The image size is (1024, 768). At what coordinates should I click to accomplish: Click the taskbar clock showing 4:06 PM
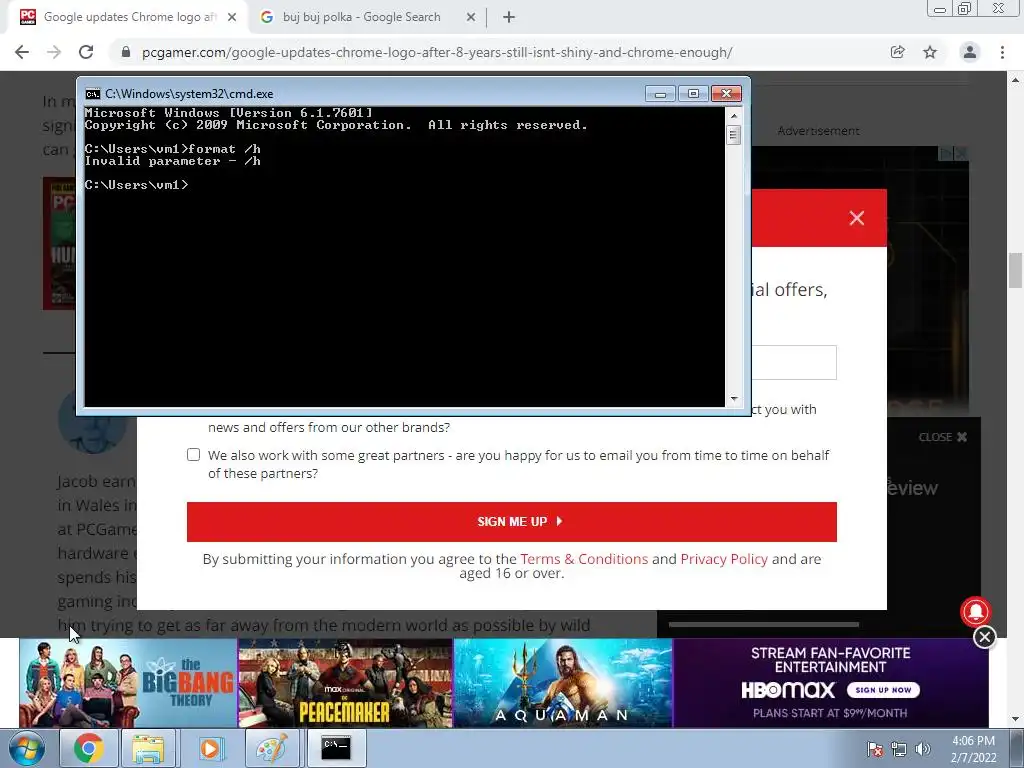[x=973, y=749]
